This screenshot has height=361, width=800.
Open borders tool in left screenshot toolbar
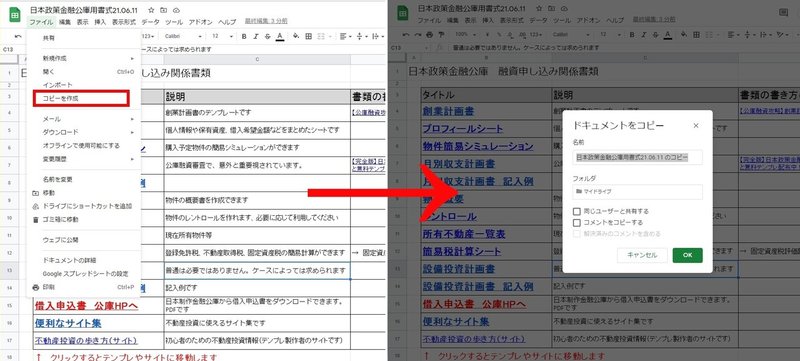click(309, 37)
